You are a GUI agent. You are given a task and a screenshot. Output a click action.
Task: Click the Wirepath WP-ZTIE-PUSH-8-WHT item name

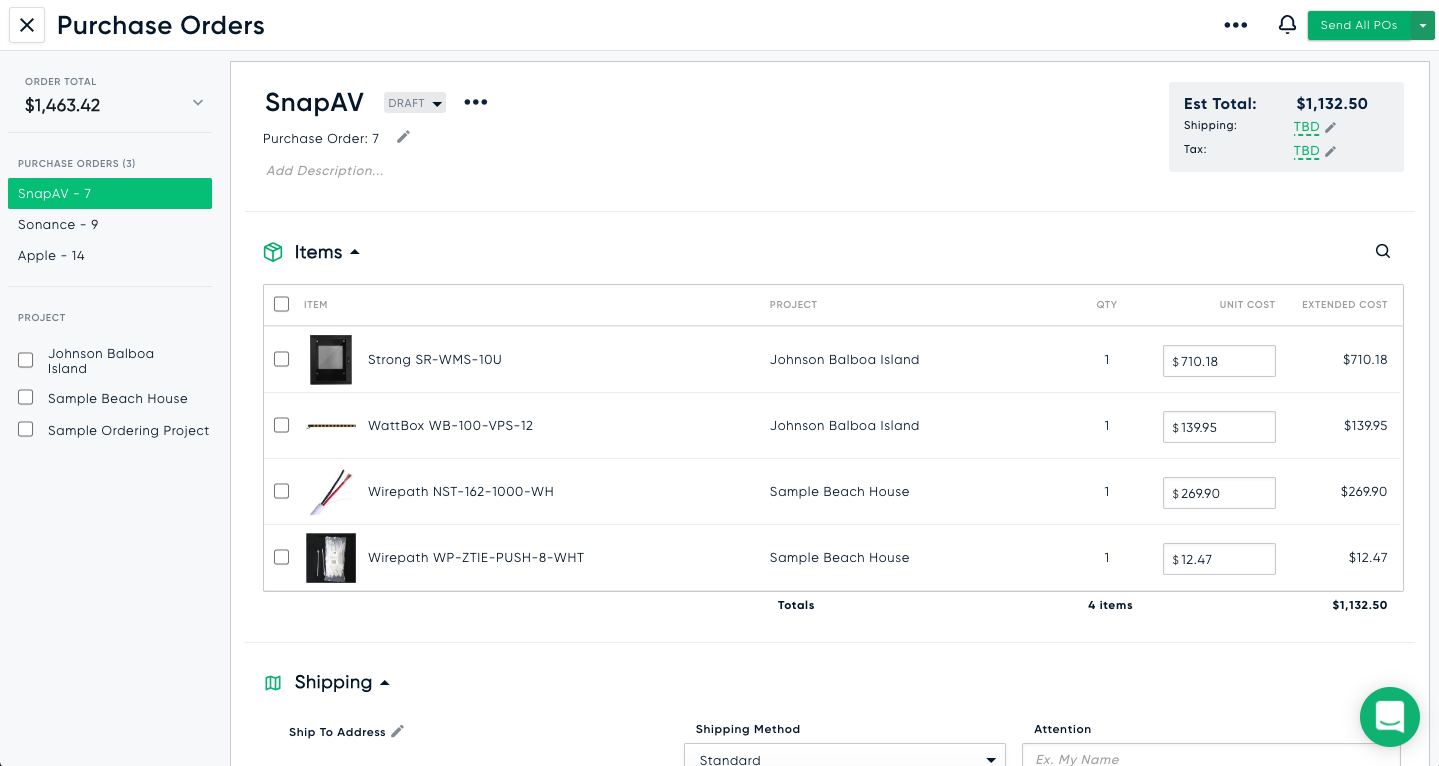tap(476, 558)
